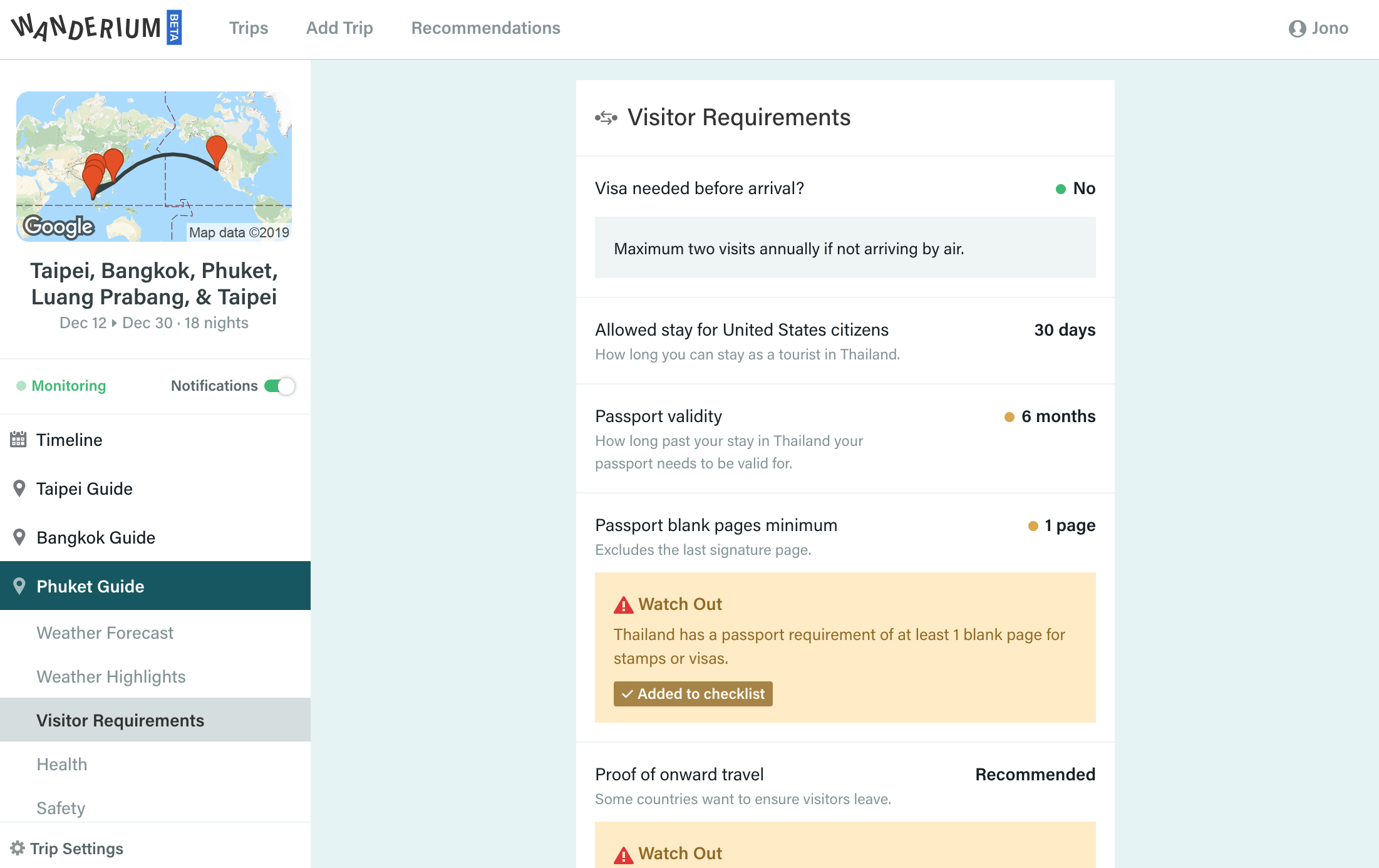The width and height of the screenshot is (1379, 868).
Task: Click the Visitor Requirements header icon
Action: coord(606,118)
